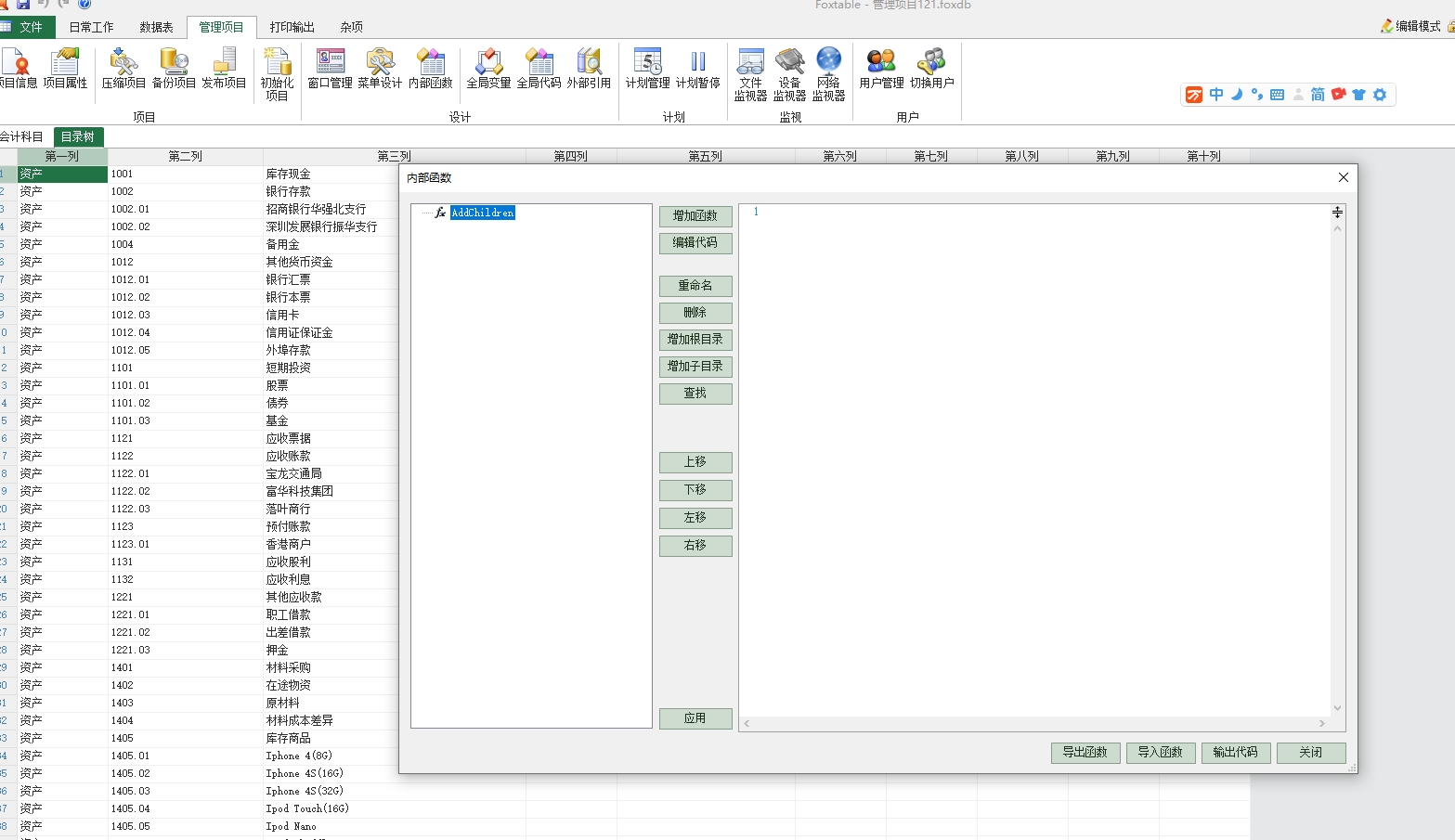The image size is (1455, 840).
Task: Click inside the code editor at line 1
Action: 1021,212
